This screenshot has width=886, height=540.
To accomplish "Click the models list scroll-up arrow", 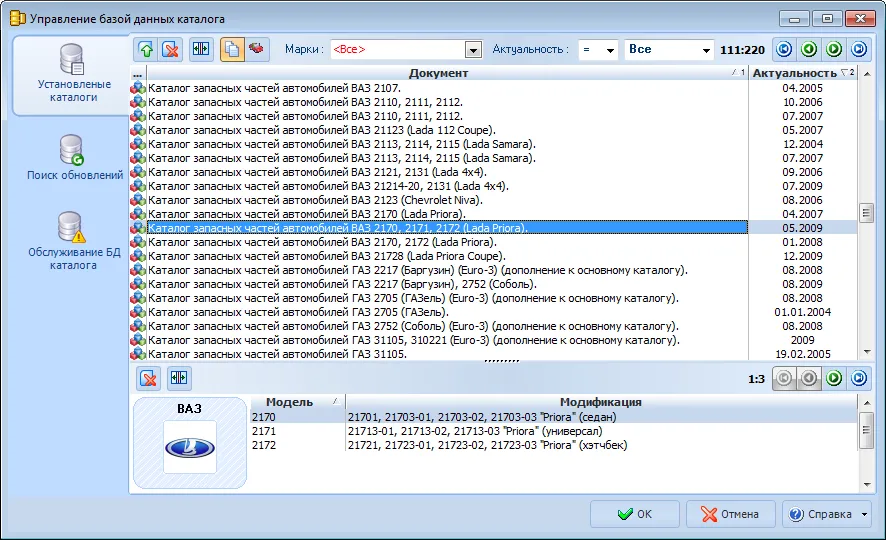I will pos(867,403).
